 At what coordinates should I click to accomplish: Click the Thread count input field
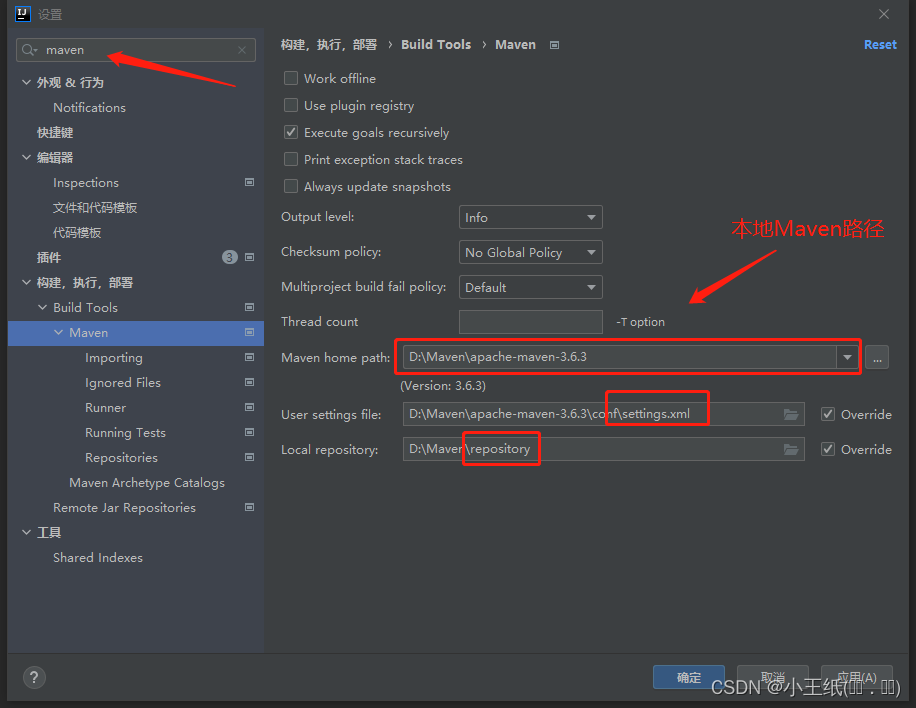point(530,321)
